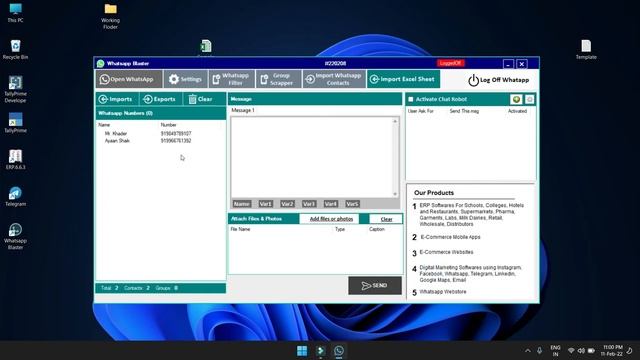The width and height of the screenshot is (640, 360).
Task: Minimize the Whatsapp Blaster window
Action: 508,64
